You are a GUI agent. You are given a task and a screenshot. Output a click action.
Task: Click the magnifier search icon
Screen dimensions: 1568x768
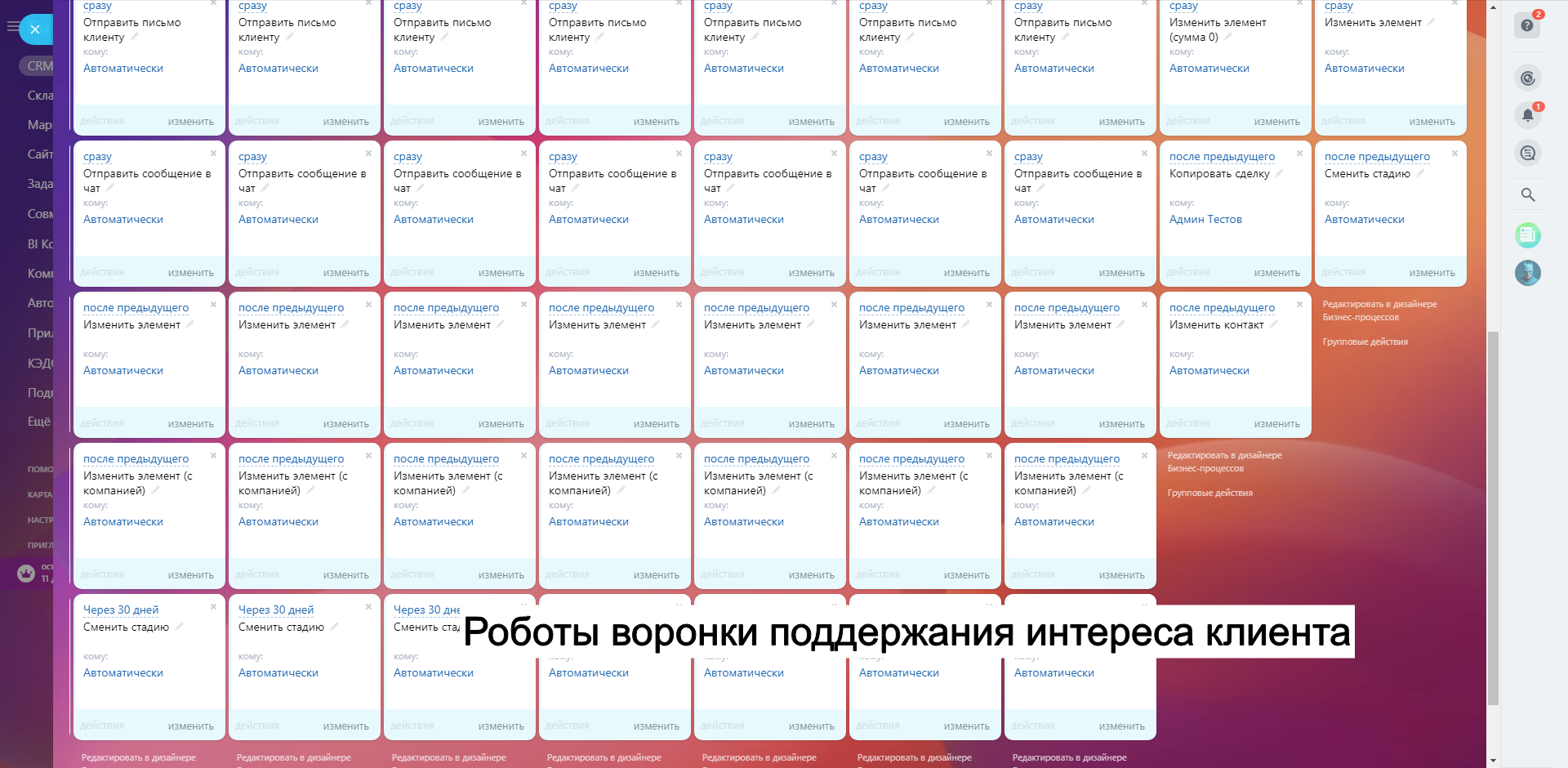coord(1528,194)
